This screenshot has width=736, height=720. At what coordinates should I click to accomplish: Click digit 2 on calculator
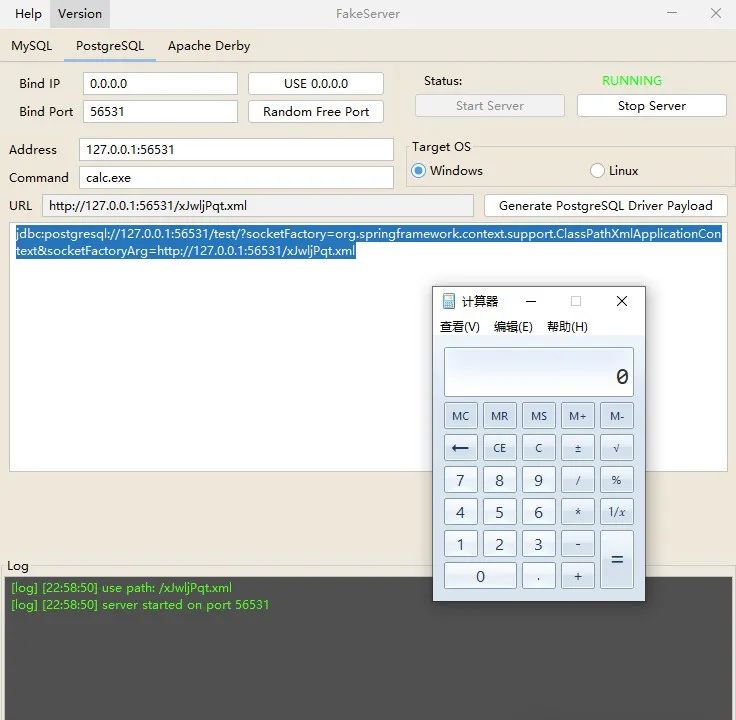[x=499, y=544]
